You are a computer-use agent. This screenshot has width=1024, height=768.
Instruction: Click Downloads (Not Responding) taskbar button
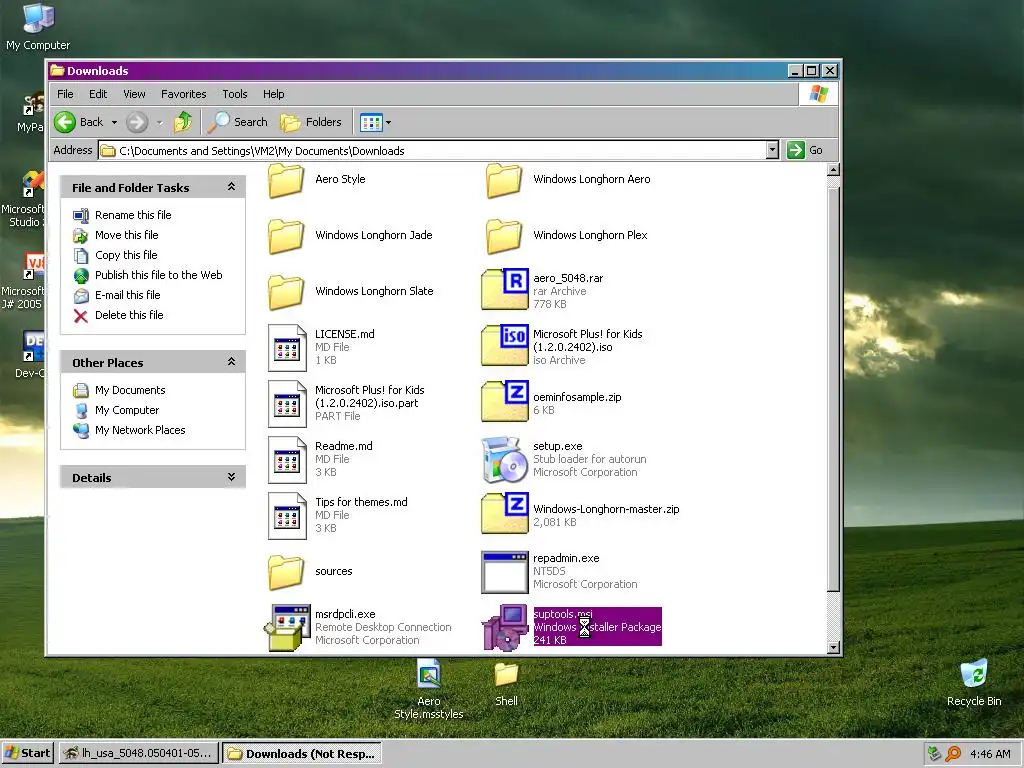pos(302,753)
